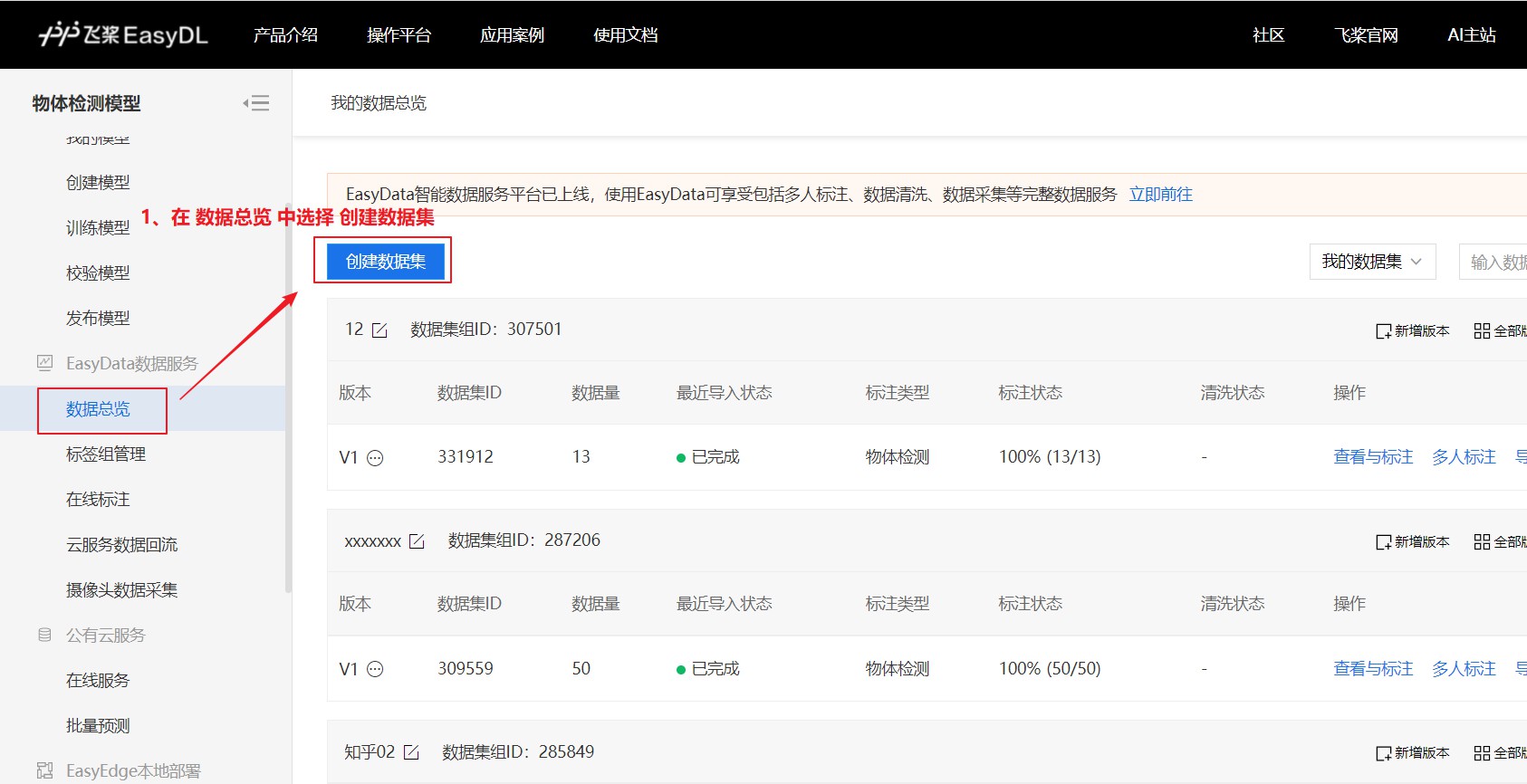
Task: Click the 创建数据集 button
Action: pos(386,262)
